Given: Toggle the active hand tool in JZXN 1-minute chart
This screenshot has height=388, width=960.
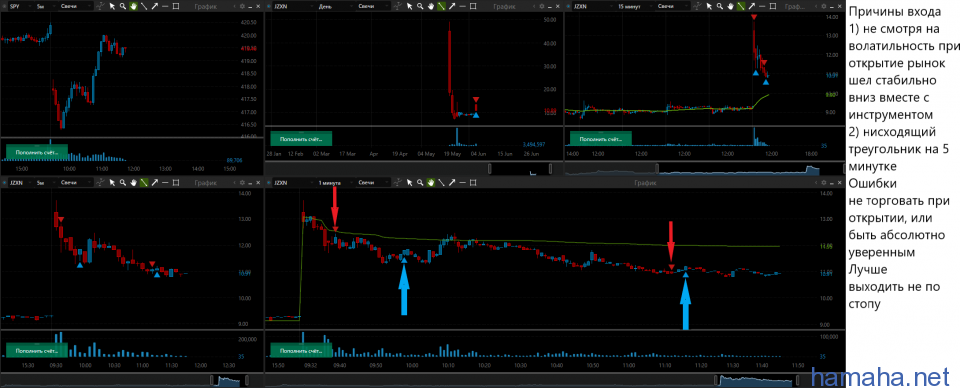Looking at the screenshot, I should click(430, 182).
